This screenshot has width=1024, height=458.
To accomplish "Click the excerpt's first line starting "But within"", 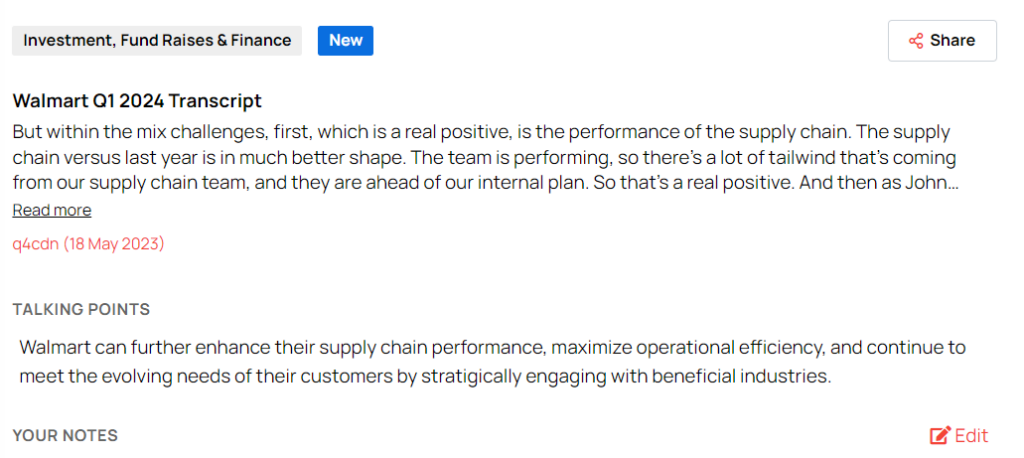I will tap(480, 132).
